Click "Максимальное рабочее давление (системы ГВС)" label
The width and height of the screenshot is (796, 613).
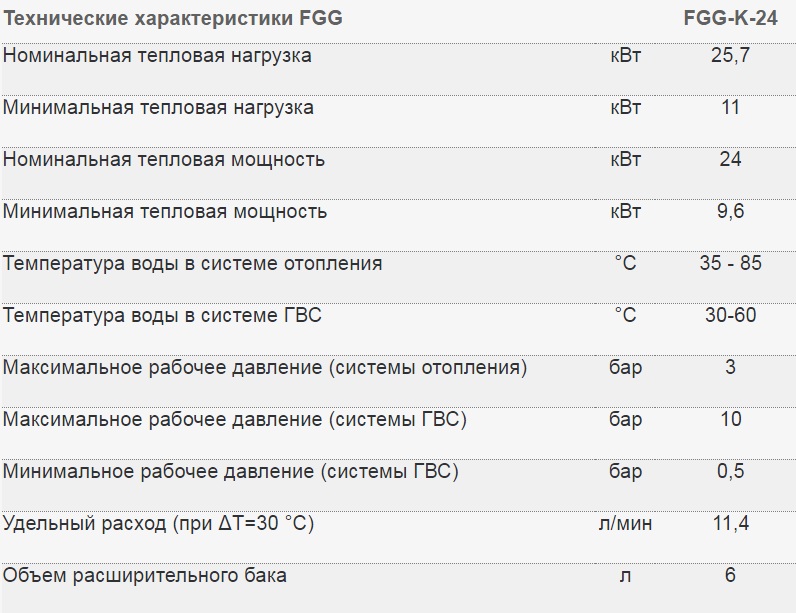point(235,420)
